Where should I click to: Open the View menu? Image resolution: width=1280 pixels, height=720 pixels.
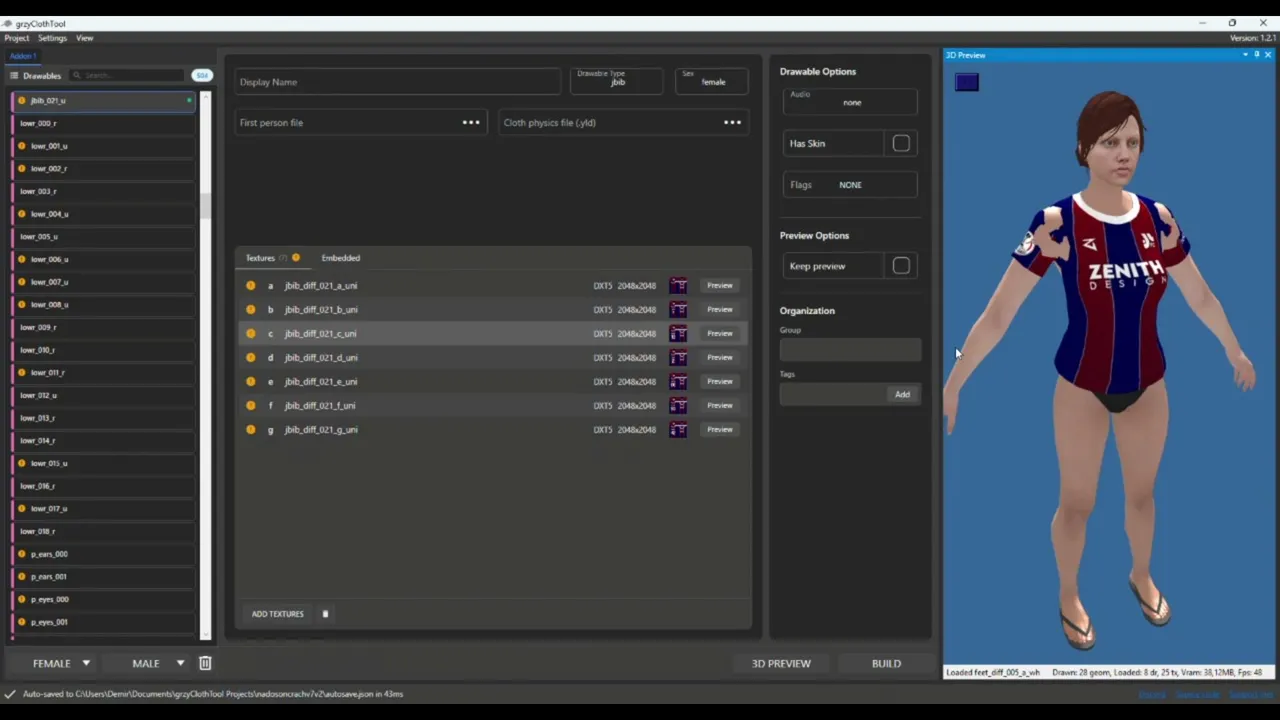tap(85, 39)
